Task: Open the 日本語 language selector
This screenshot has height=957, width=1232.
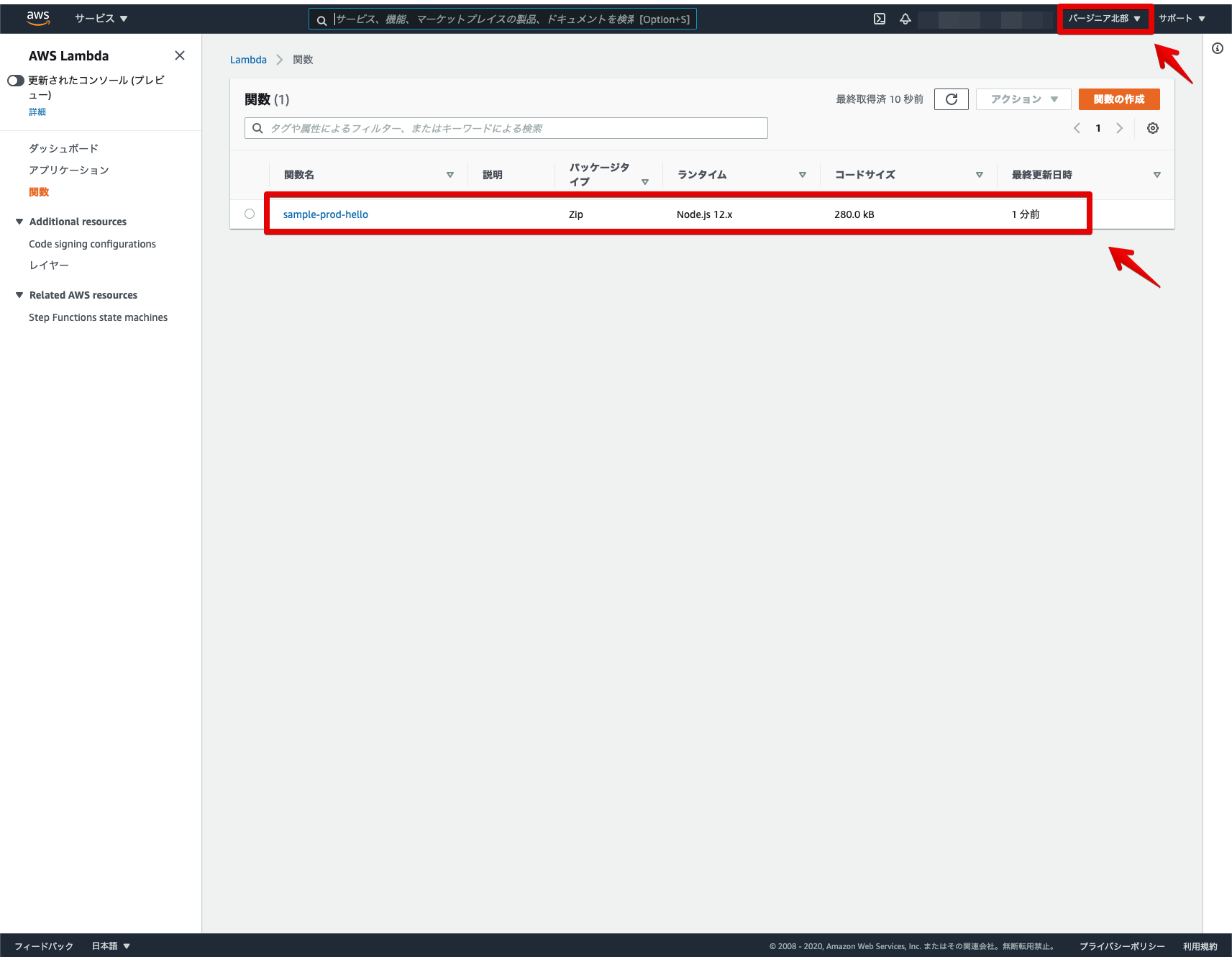Action: tap(111, 946)
